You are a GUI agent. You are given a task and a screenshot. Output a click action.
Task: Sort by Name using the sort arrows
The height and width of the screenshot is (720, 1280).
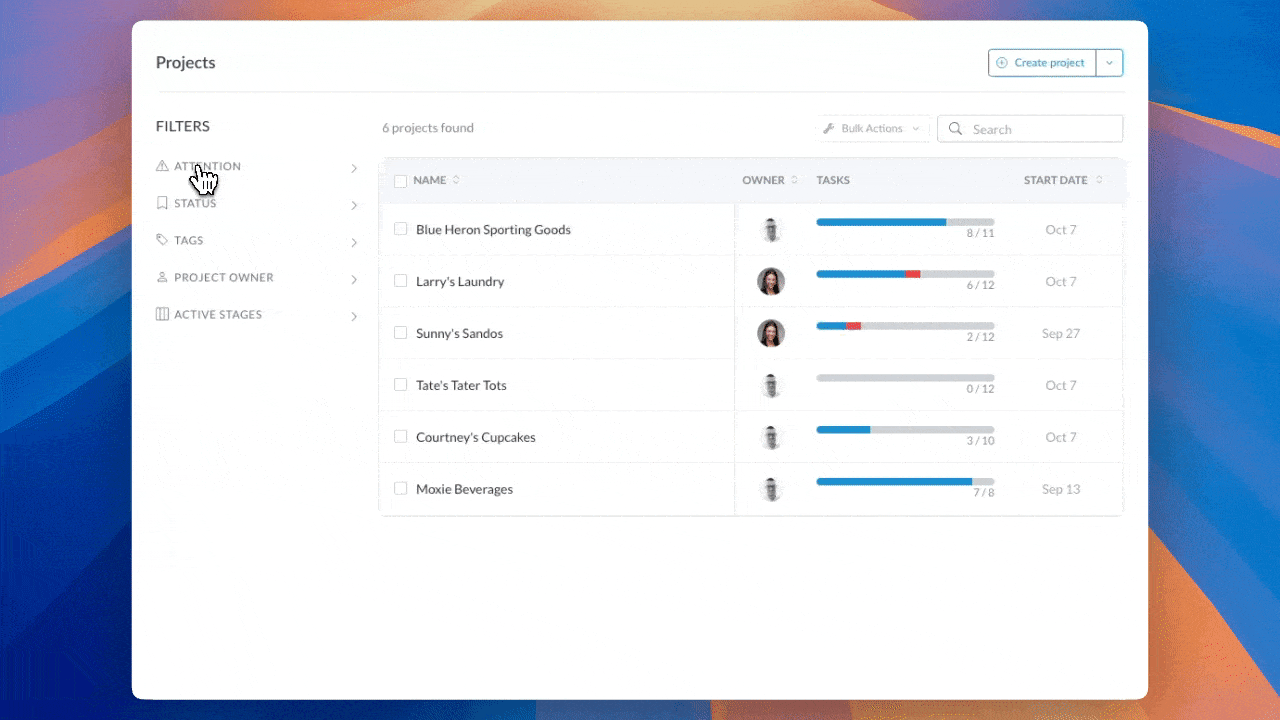pos(456,180)
